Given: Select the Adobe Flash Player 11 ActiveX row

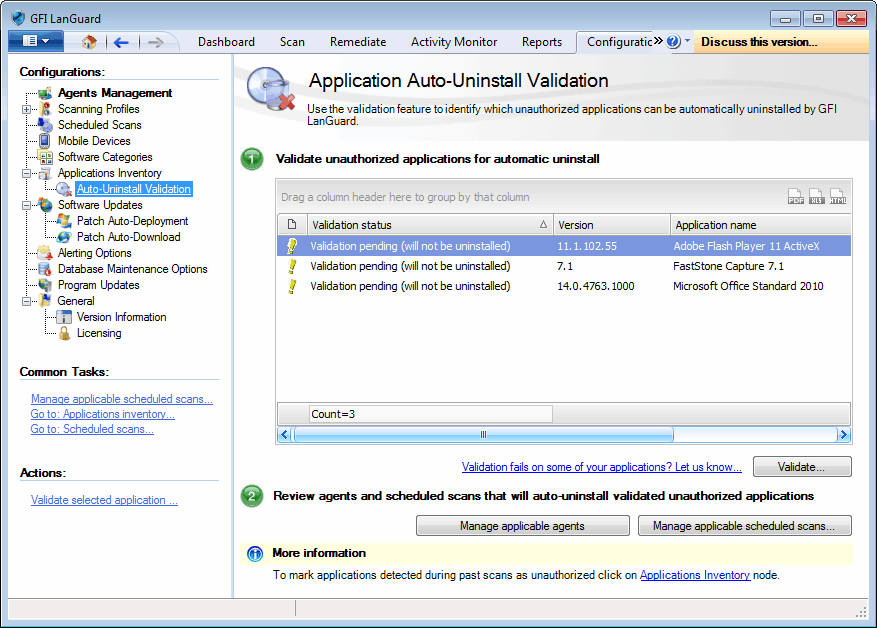Looking at the screenshot, I should tap(564, 246).
